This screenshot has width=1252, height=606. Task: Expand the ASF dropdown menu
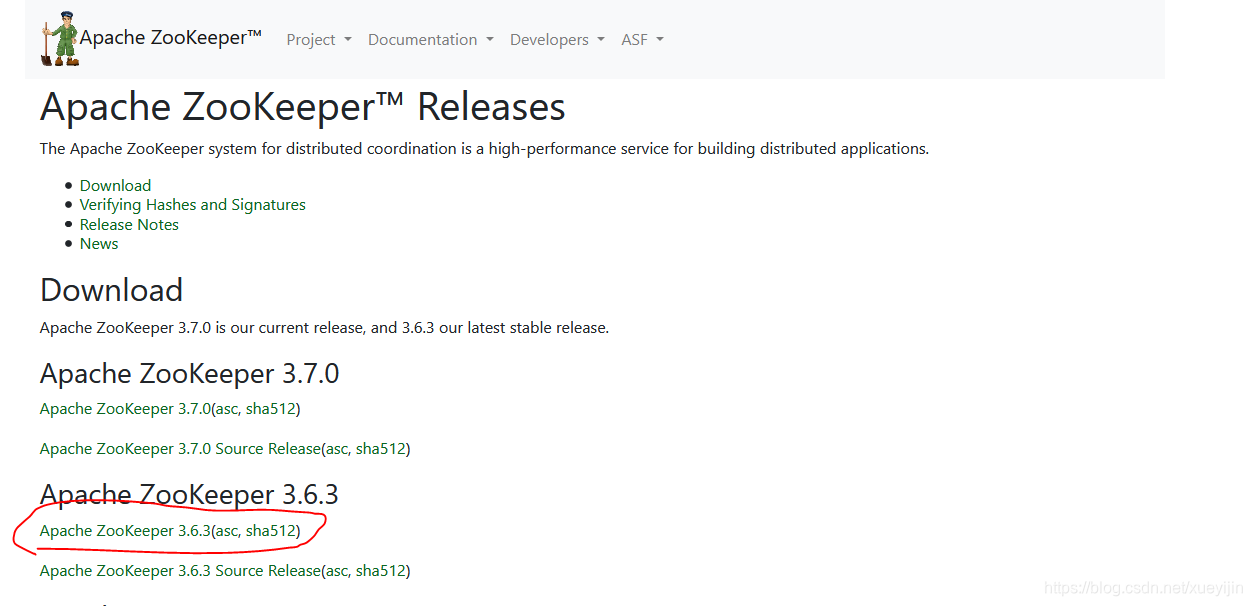[x=642, y=40]
